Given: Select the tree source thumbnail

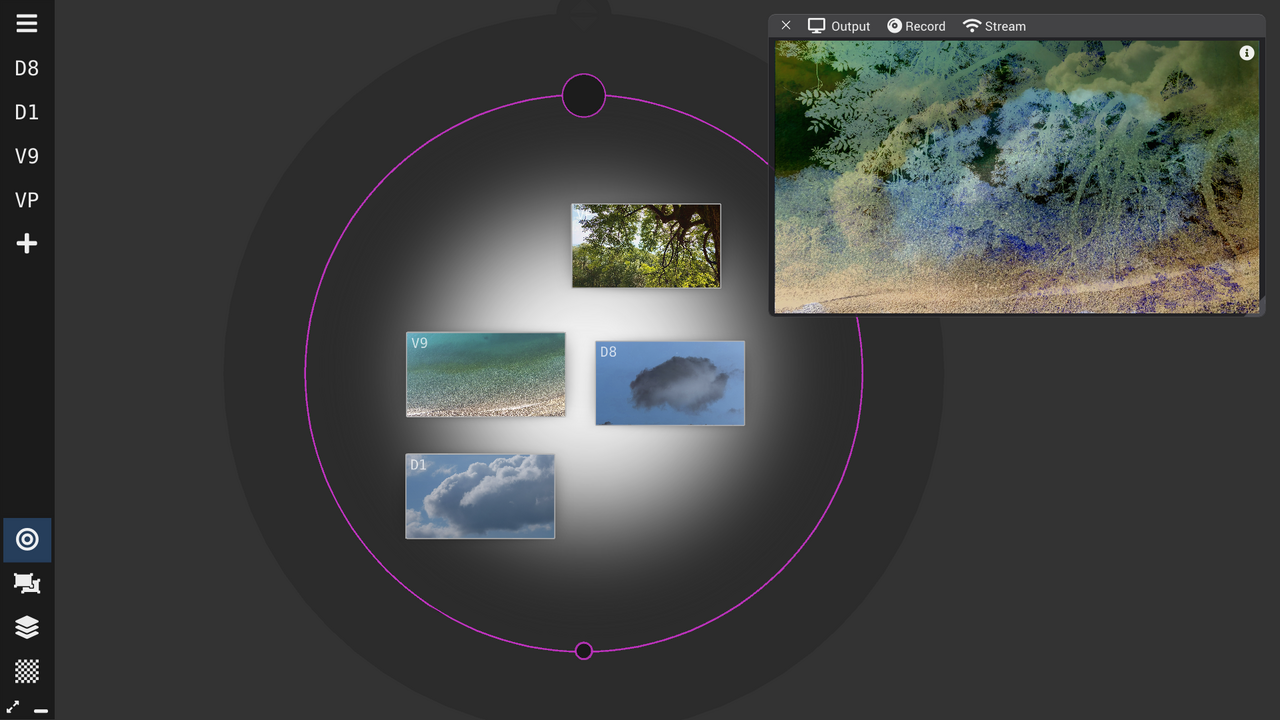Looking at the screenshot, I should coord(646,246).
